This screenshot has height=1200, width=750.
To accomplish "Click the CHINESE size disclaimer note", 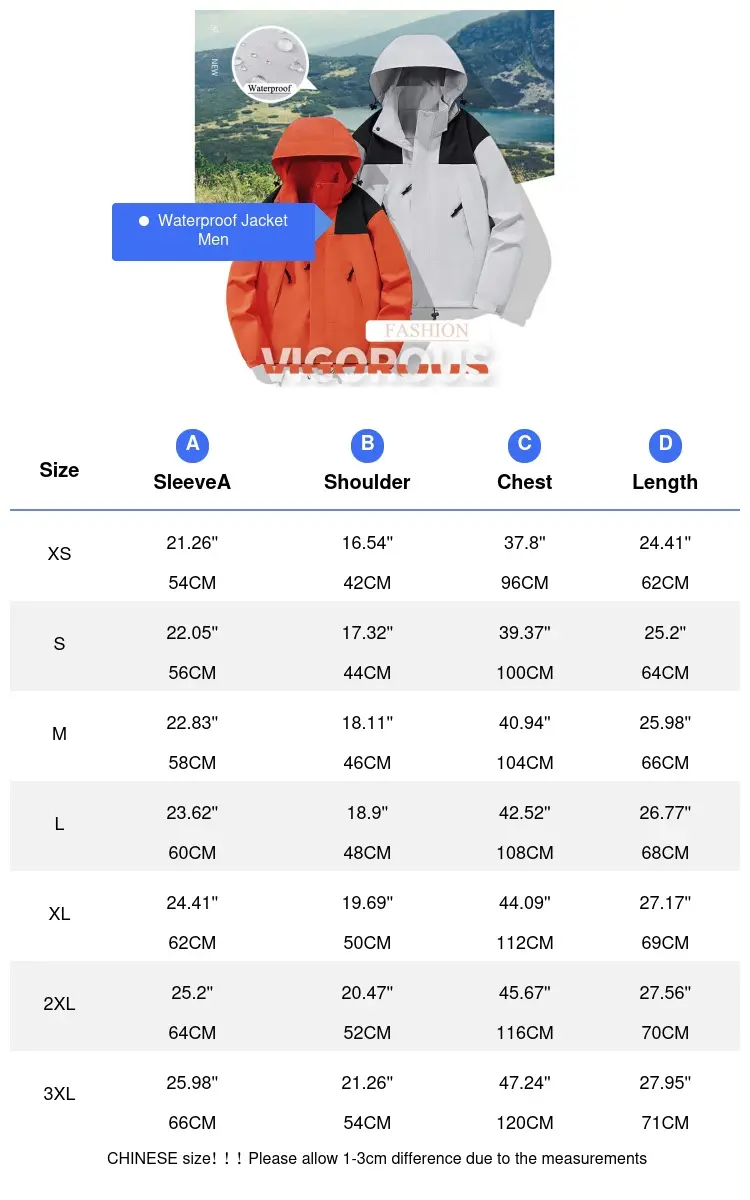I will [377, 1159].
